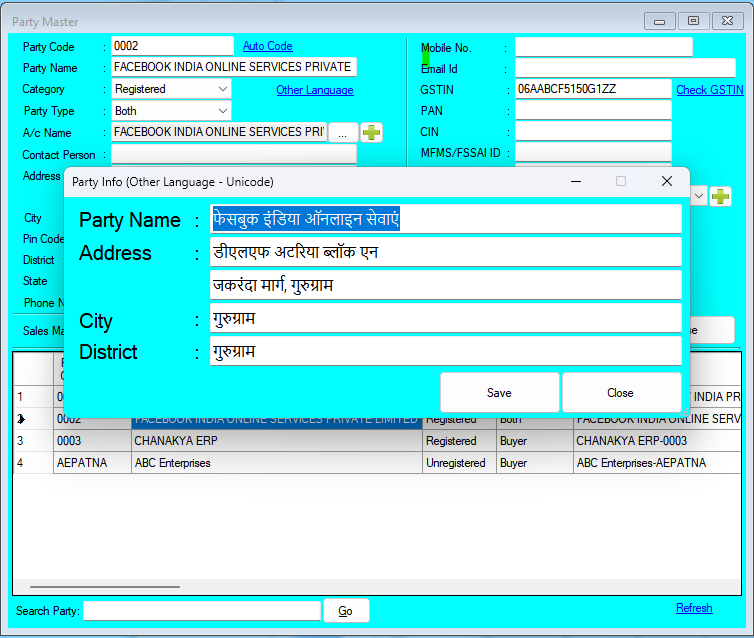
Task: Select row header number 3
Action: (33, 441)
